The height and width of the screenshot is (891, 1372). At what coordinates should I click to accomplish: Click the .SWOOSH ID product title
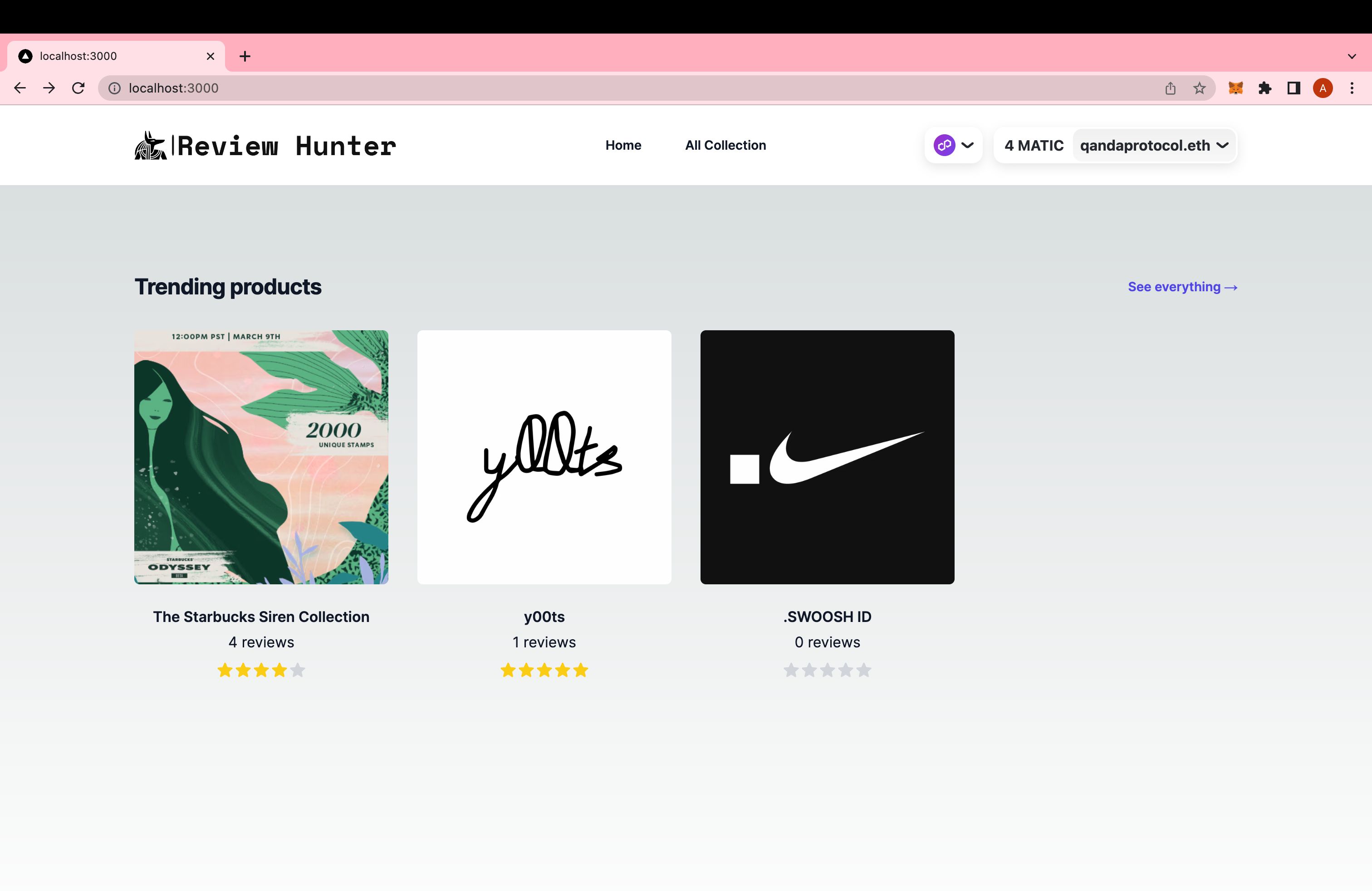[827, 617]
